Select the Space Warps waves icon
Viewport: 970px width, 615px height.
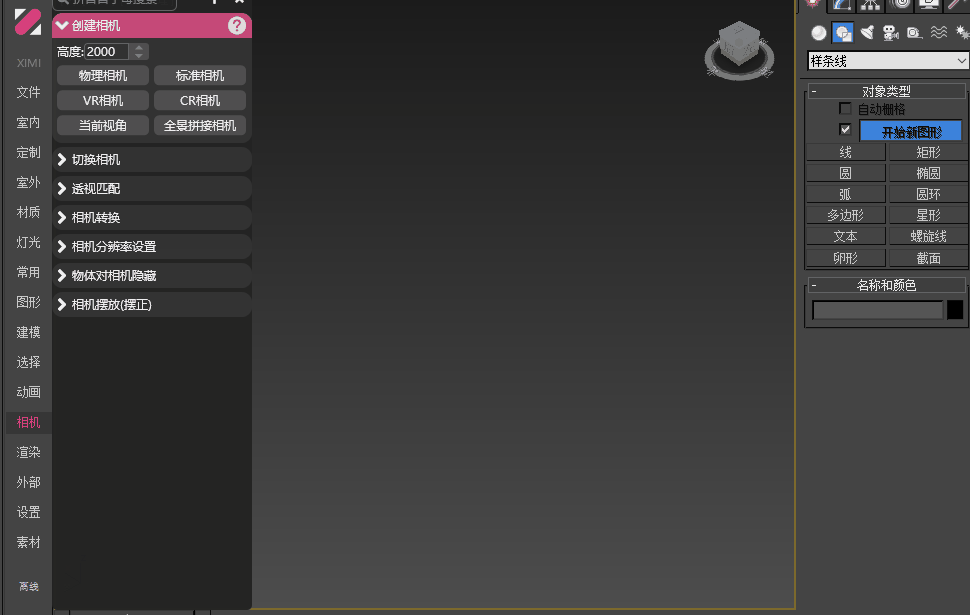tap(938, 33)
